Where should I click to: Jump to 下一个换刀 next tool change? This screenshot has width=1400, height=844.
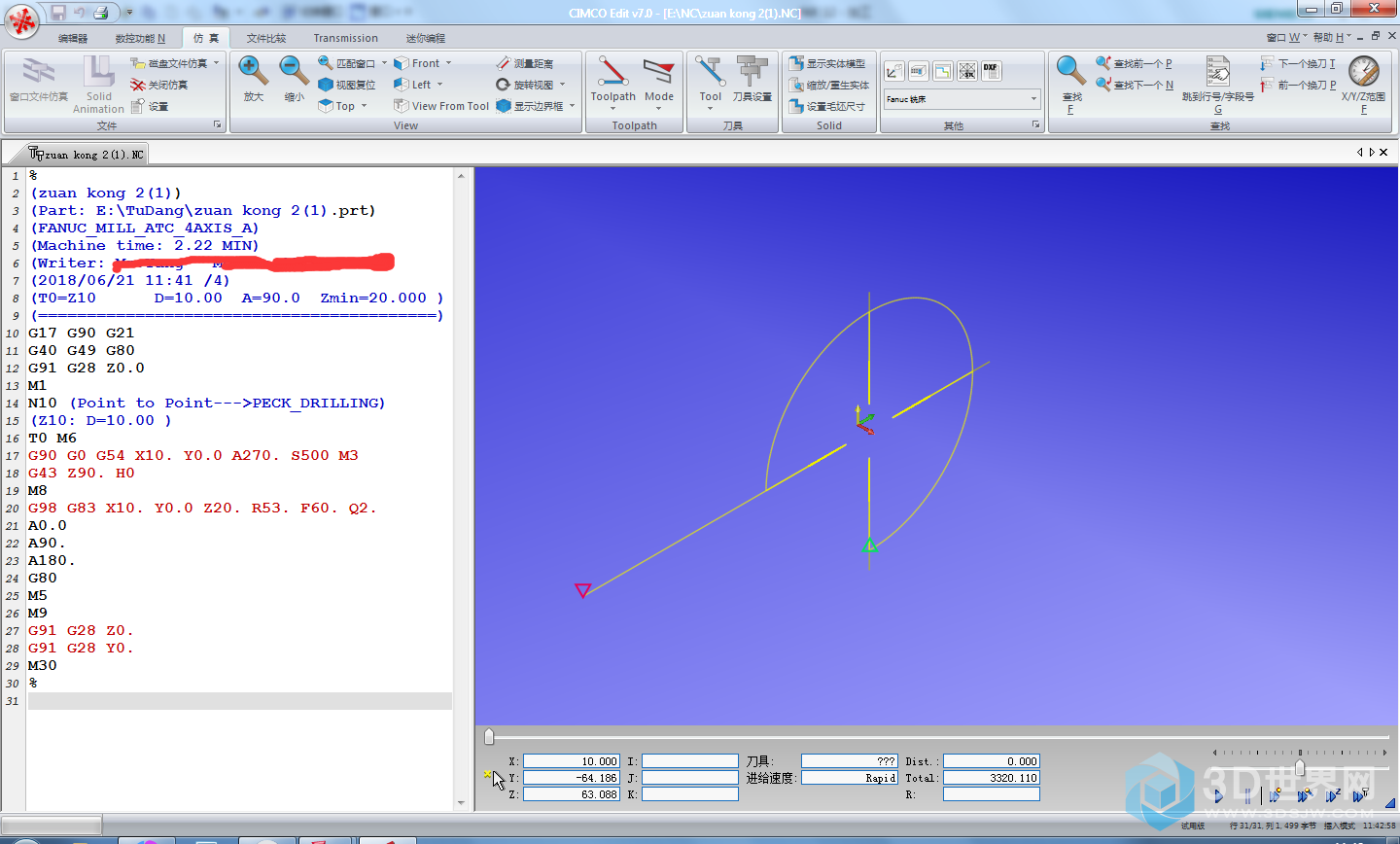pos(1298,63)
